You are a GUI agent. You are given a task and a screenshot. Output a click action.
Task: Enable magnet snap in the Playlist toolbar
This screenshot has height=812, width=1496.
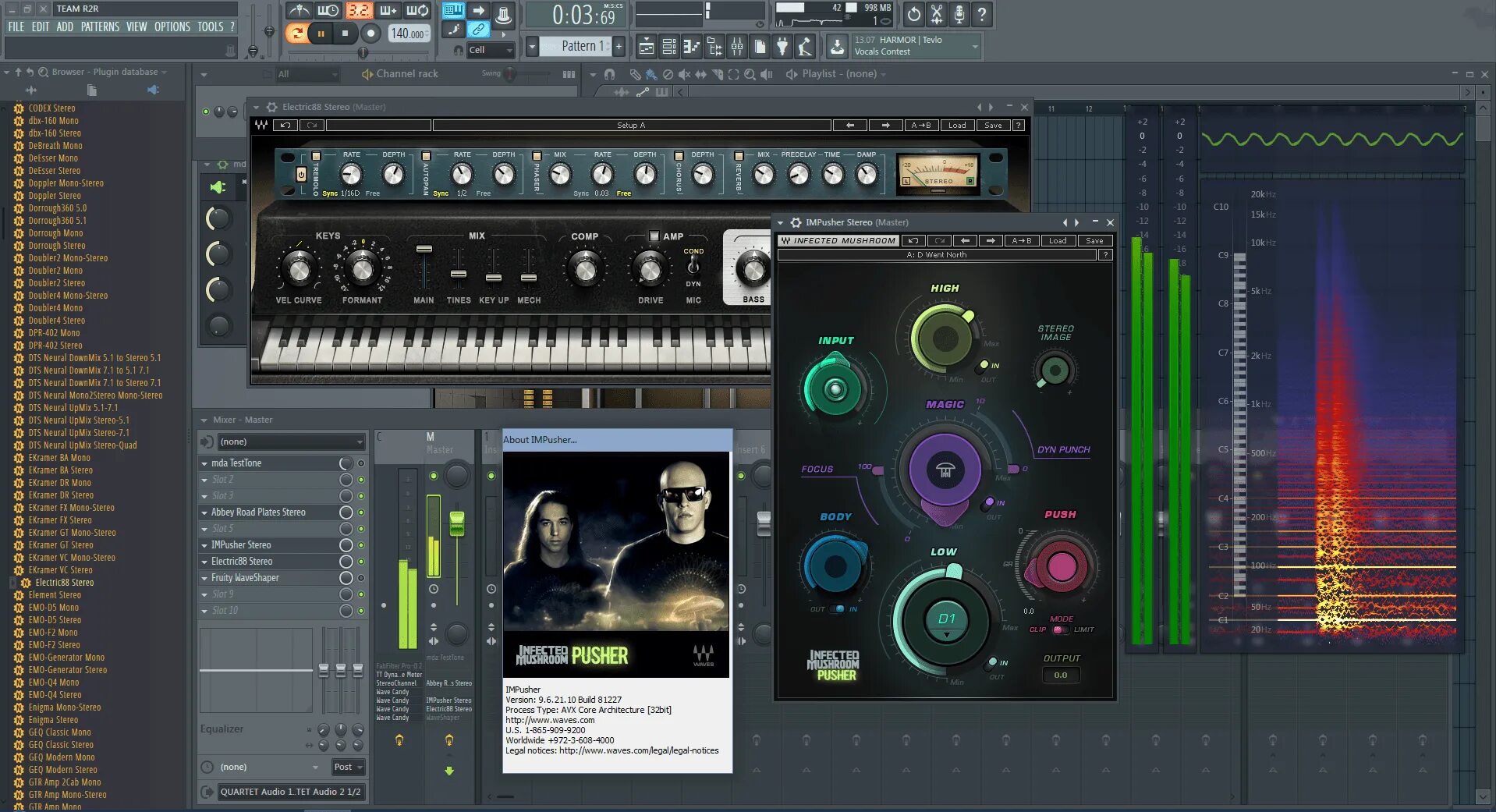[x=610, y=76]
